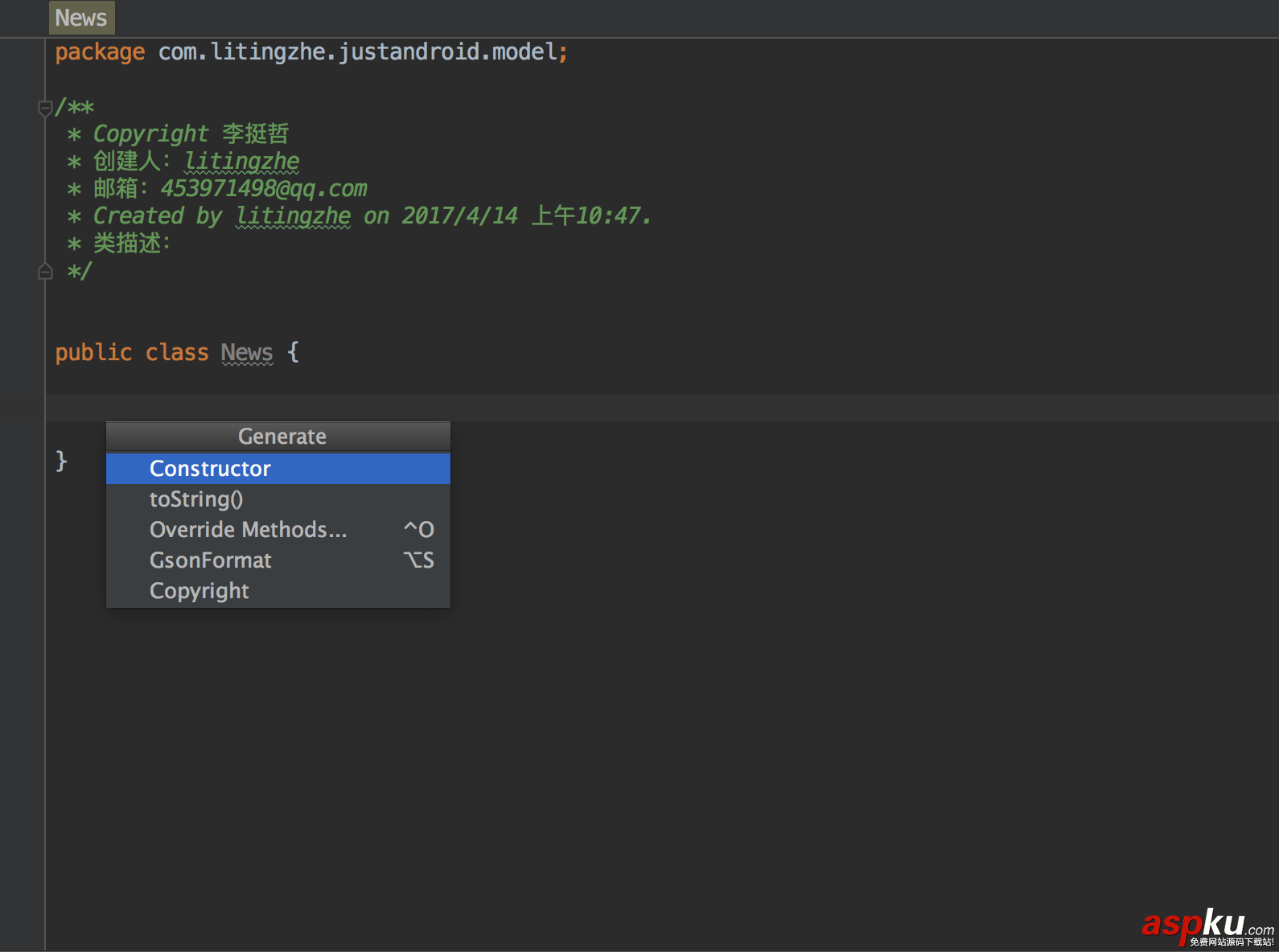Click the News class name in declaration
Viewport: 1279px width, 952px height.
point(247,353)
